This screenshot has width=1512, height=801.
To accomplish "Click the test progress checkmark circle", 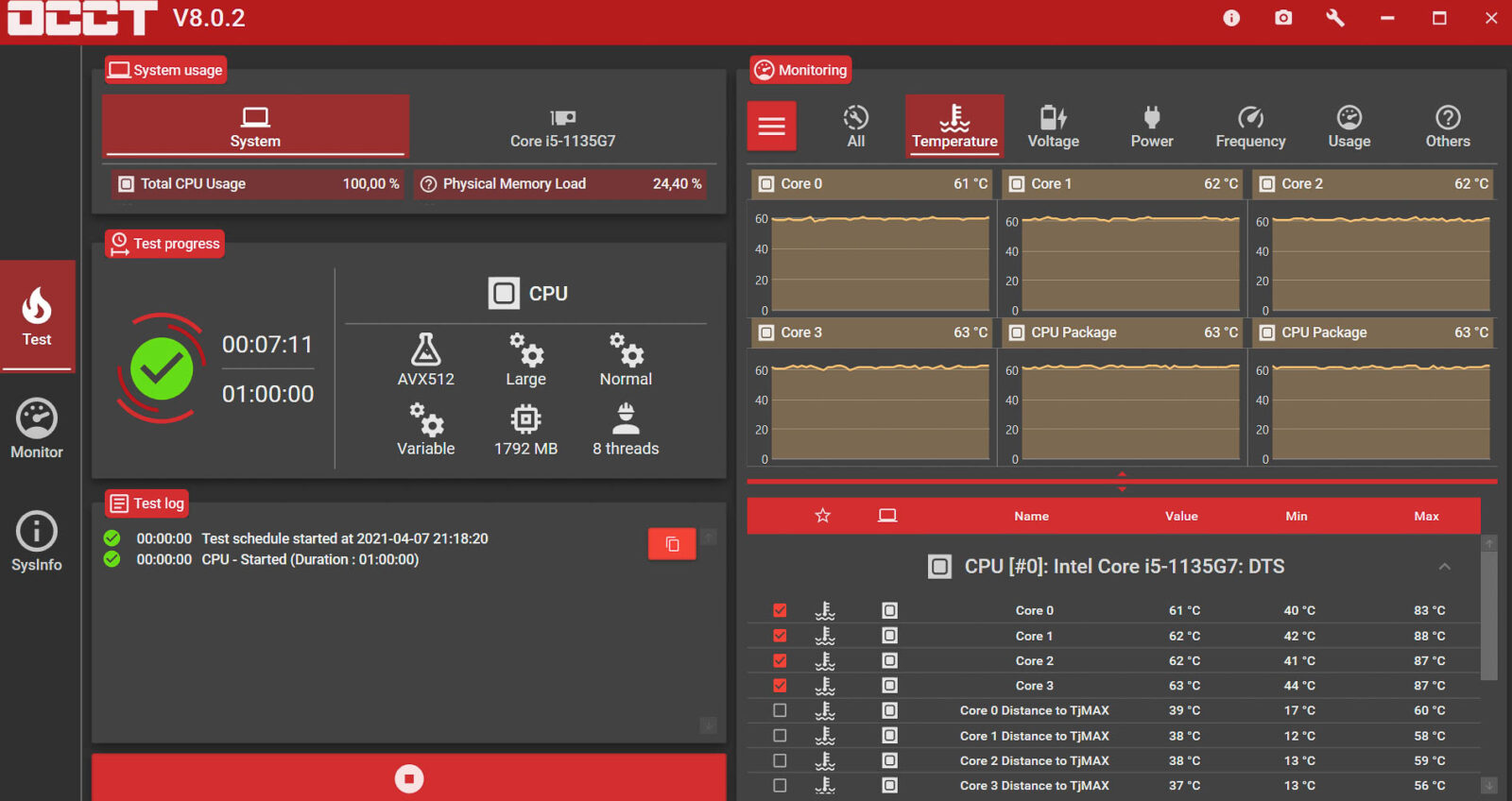I will [x=162, y=368].
